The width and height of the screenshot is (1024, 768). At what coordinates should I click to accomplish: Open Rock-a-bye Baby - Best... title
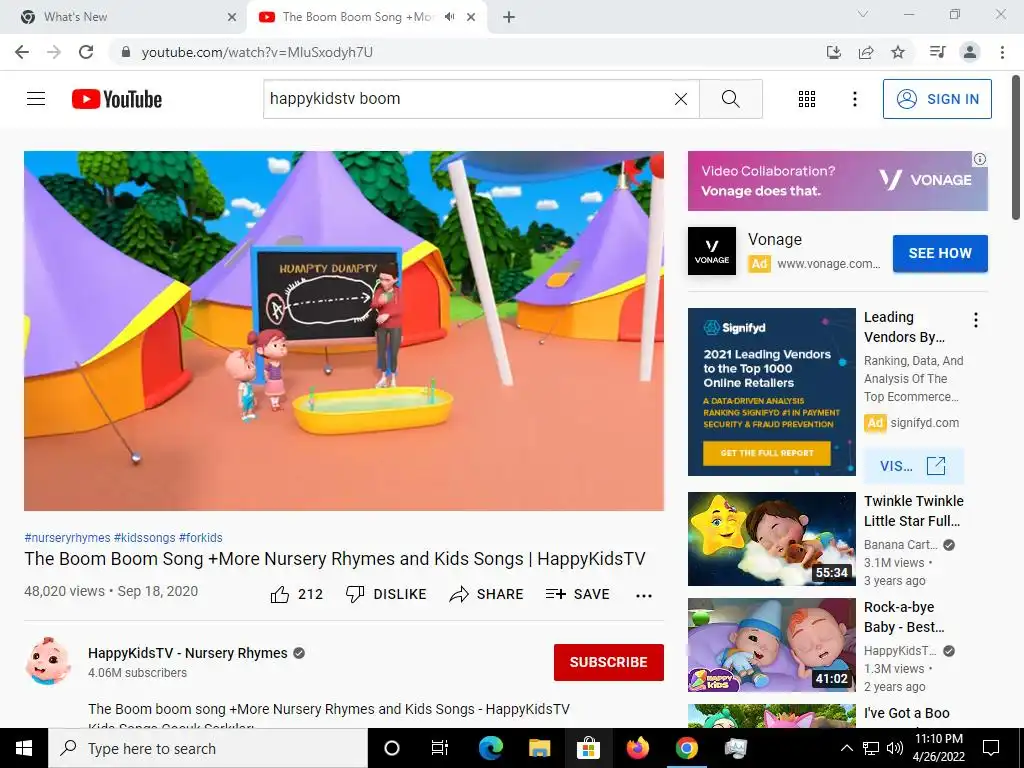tap(904, 617)
